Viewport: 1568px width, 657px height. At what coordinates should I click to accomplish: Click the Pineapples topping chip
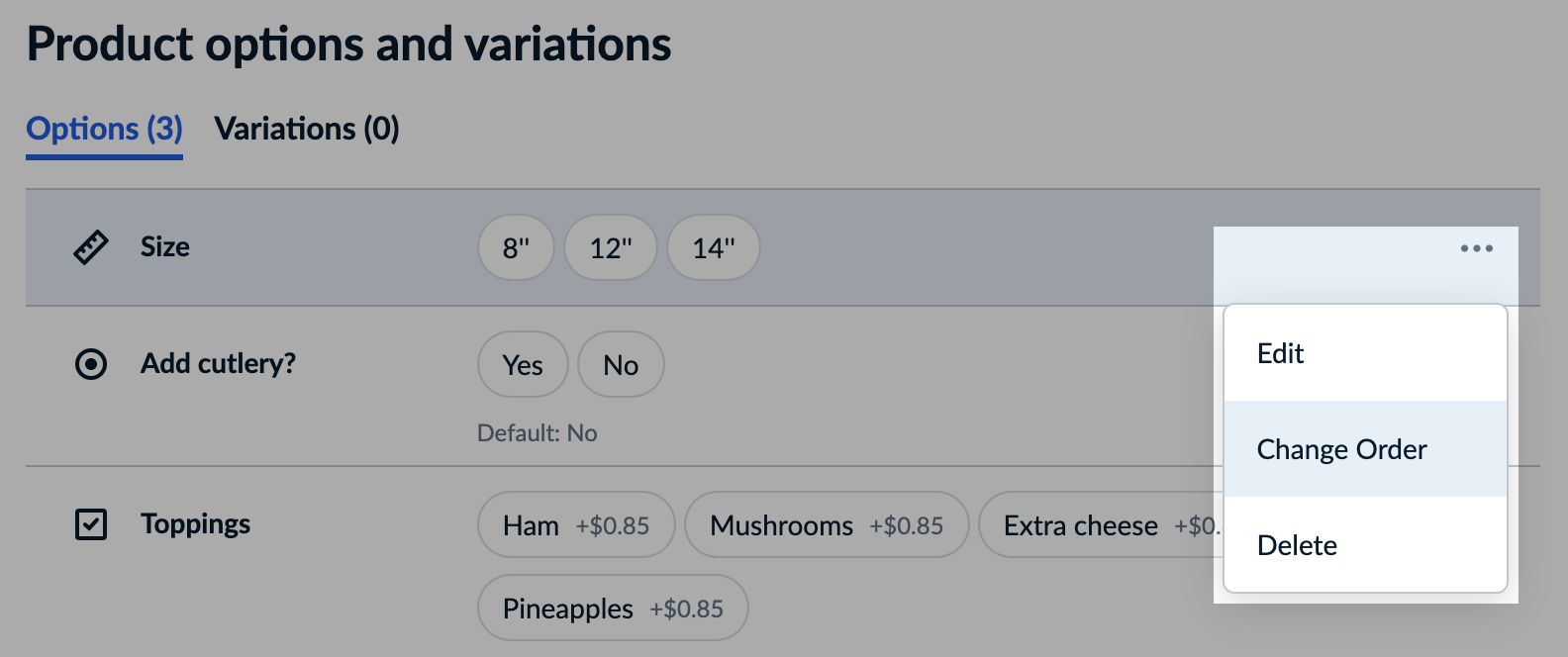[612, 609]
